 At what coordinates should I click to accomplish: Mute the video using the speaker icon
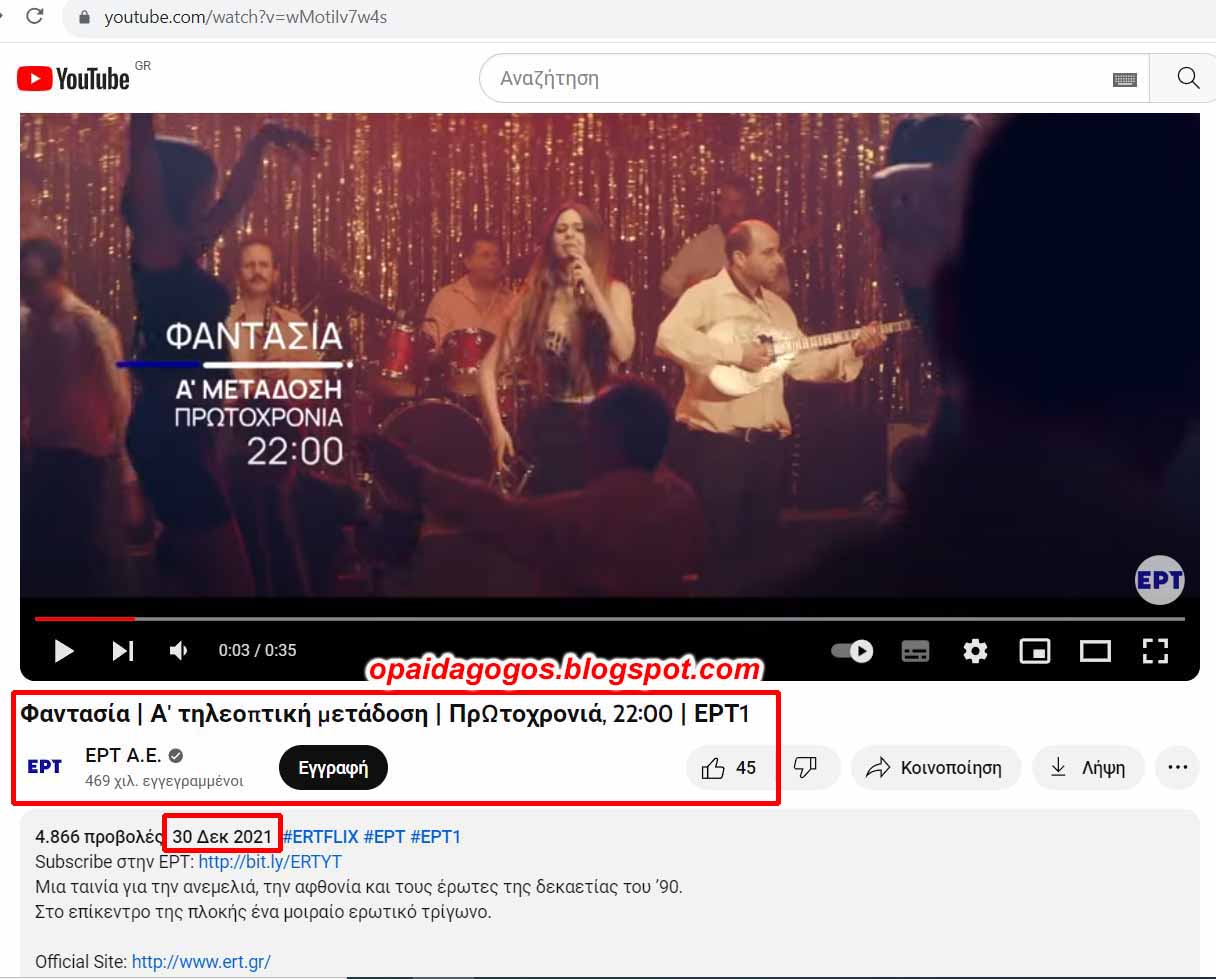[179, 651]
